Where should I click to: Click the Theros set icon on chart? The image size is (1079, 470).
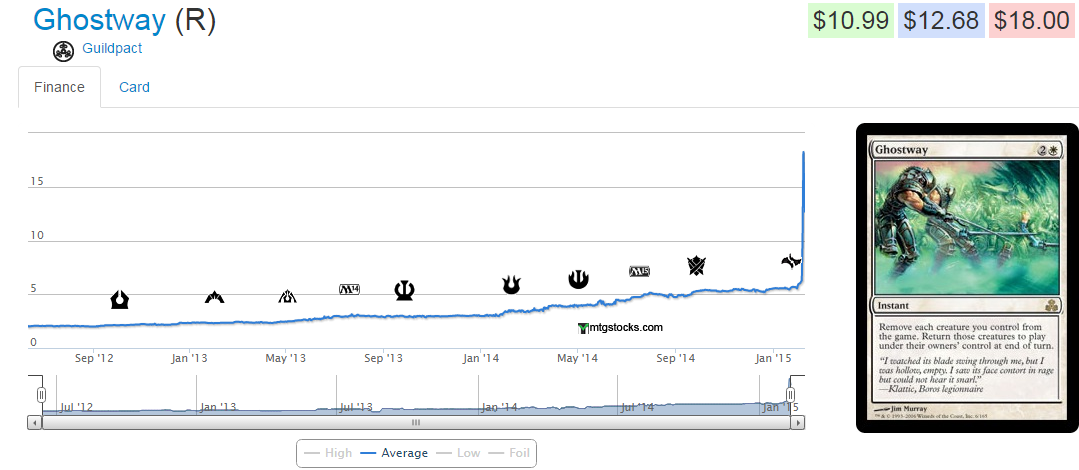coord(404,290)
